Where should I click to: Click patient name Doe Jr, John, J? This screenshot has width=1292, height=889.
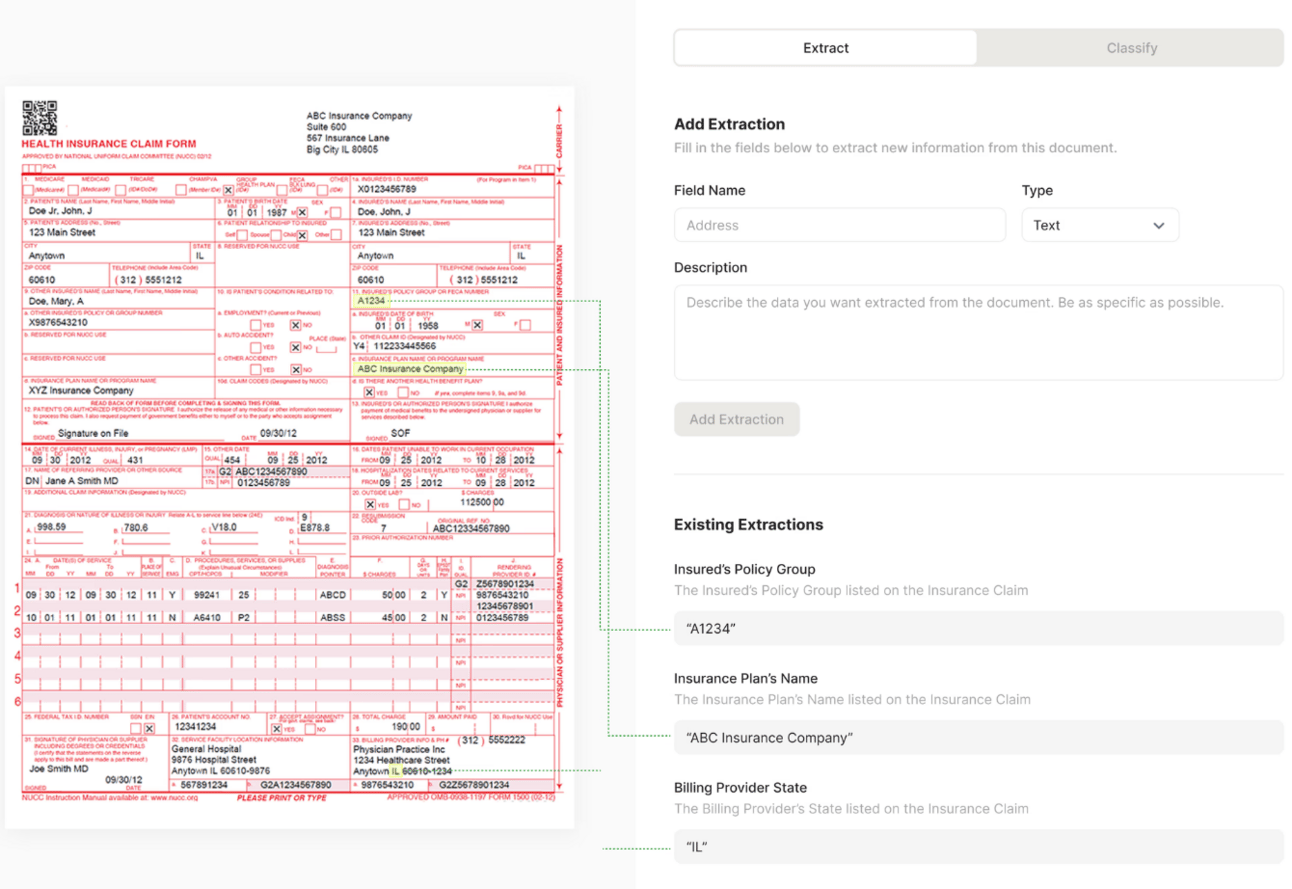point(60,212)
